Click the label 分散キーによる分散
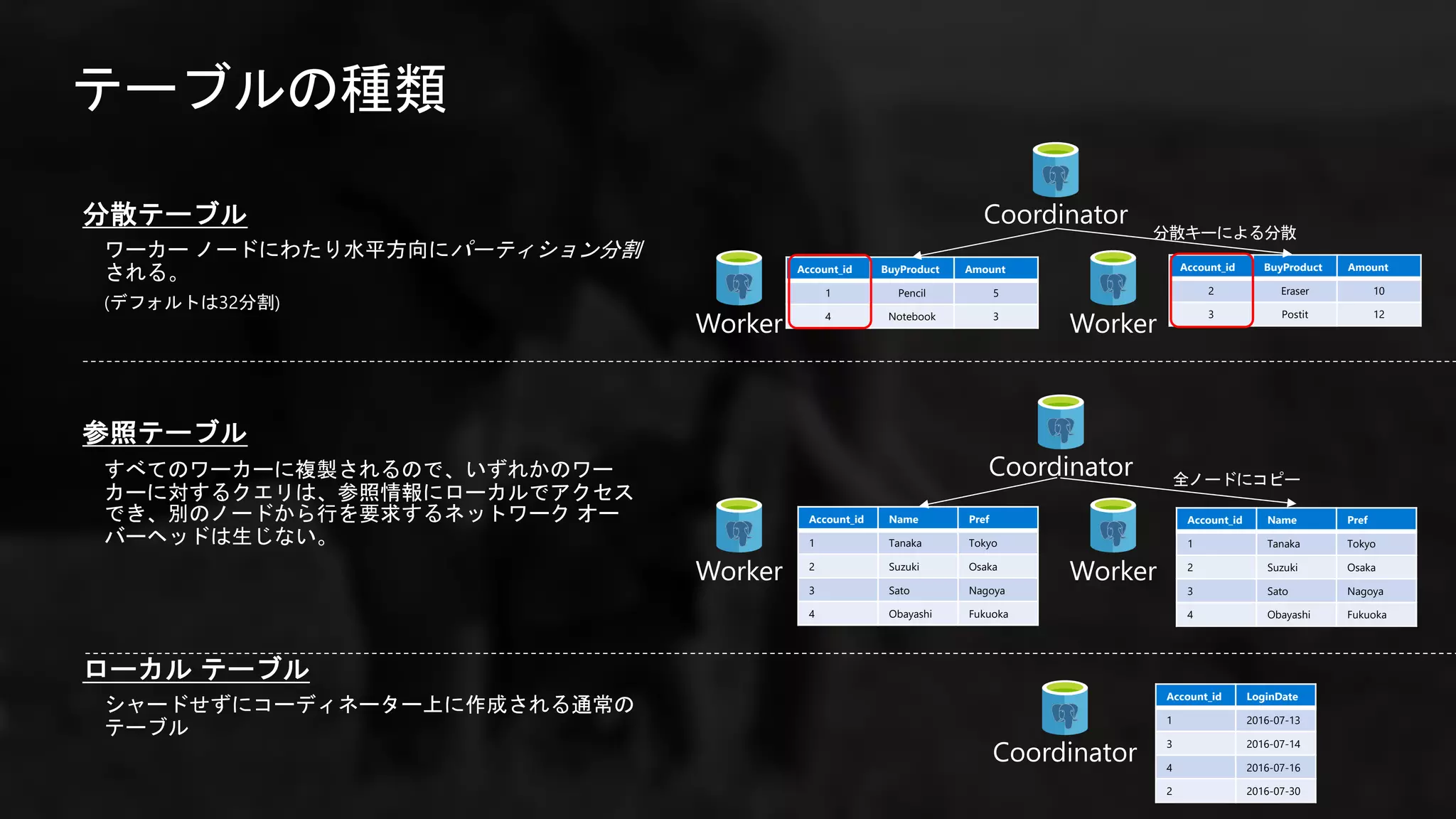 tap(1225, 232)
